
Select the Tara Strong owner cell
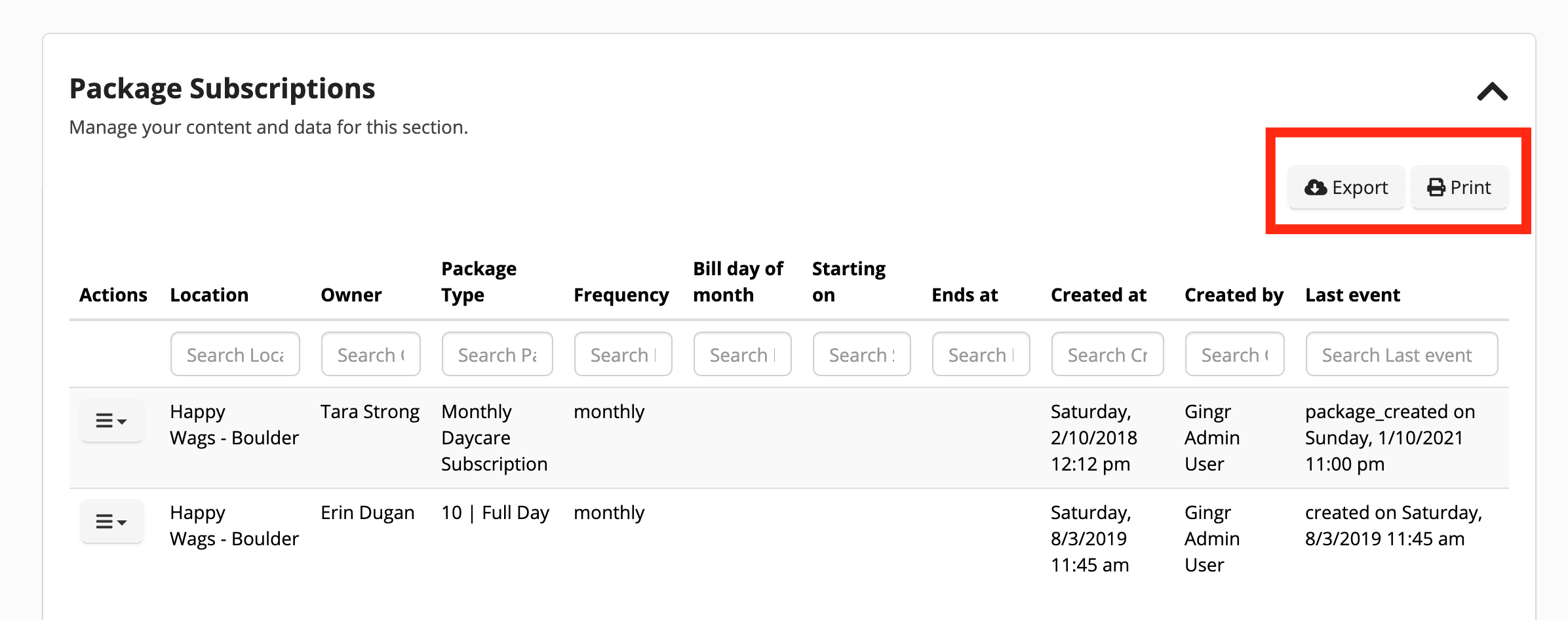pos(370,412)
